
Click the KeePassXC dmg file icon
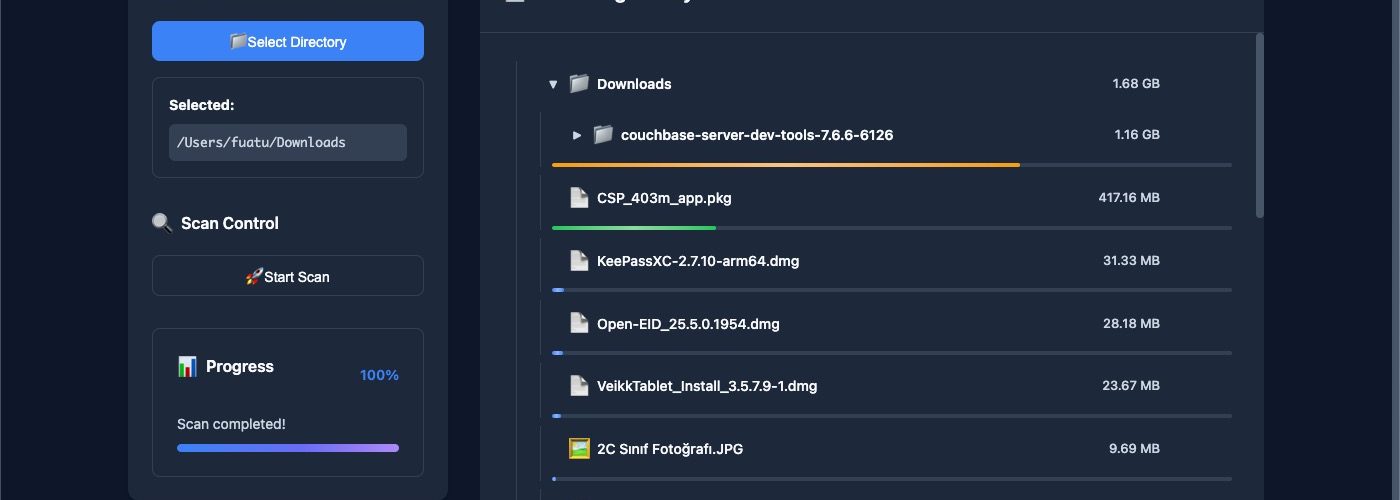[579, 261]
